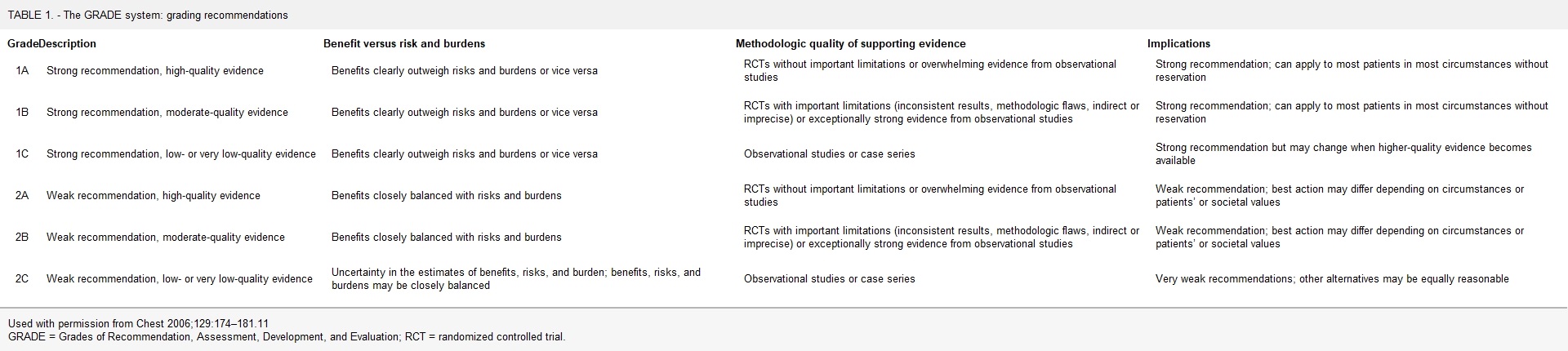Click "Benefits closely balanced with risks" in row 2A

click(447, 196)
